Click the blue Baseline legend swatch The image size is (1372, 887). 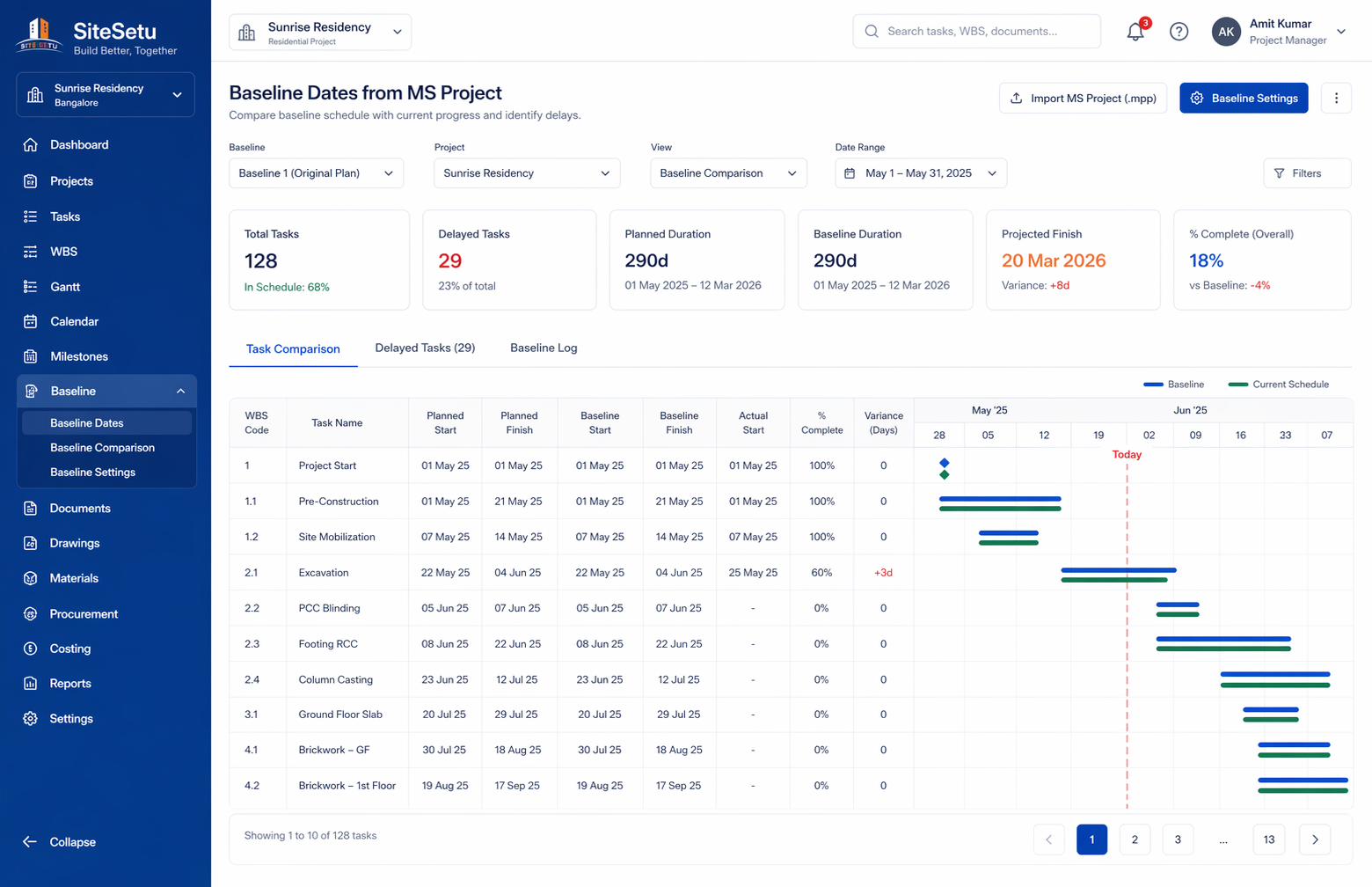click(x=1153, y=385)
